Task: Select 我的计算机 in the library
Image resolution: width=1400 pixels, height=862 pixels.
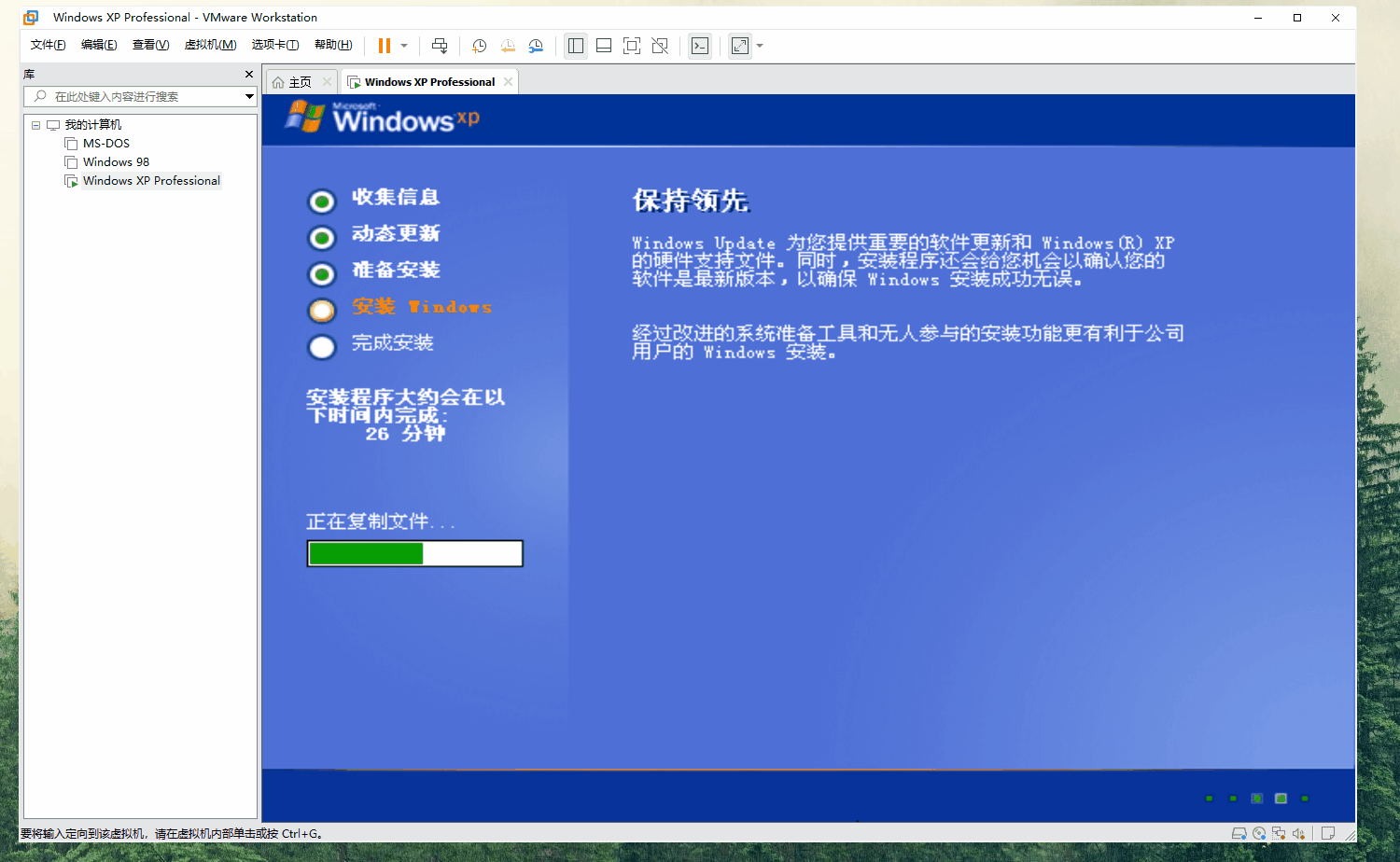Action: click(92, 125)
